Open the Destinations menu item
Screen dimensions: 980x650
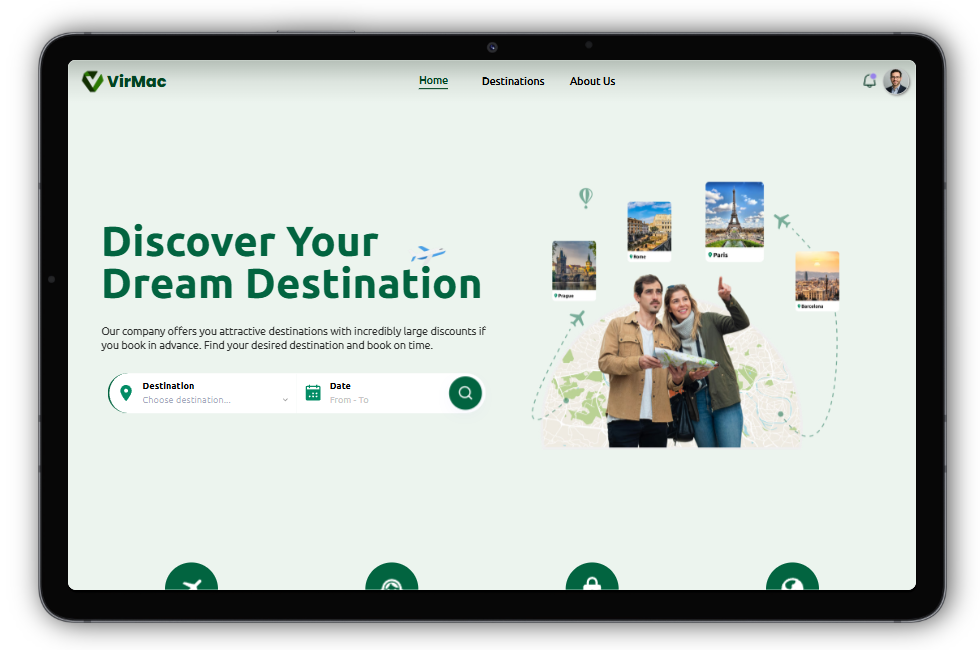tap(513, 81)
